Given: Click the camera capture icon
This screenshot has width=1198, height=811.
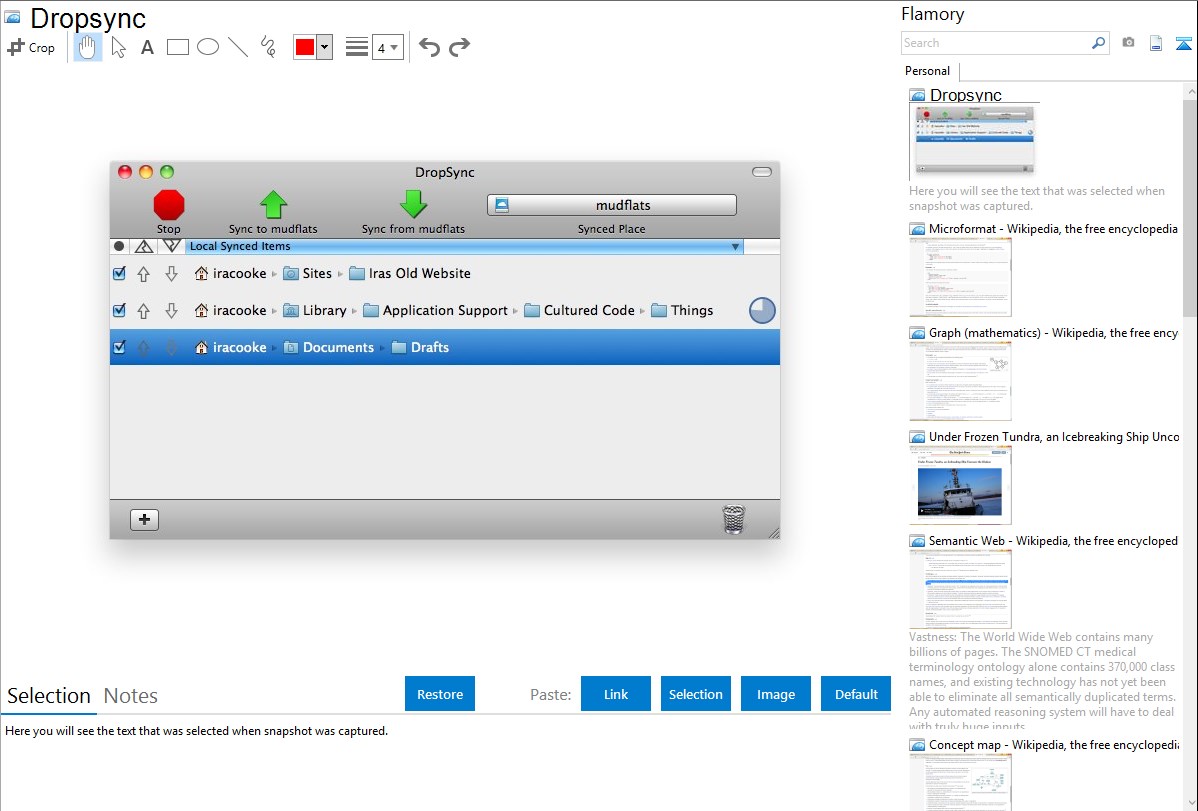Looking at the screenshot, I should (1128, 43).
